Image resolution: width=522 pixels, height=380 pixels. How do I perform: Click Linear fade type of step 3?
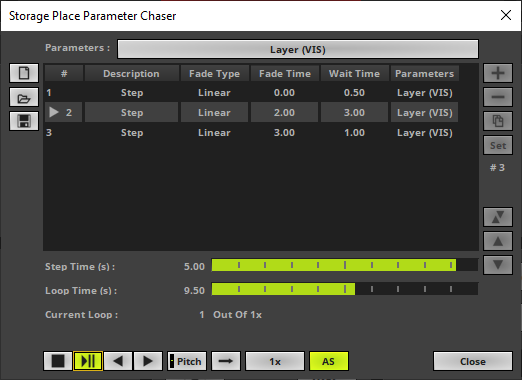(214, 133)
